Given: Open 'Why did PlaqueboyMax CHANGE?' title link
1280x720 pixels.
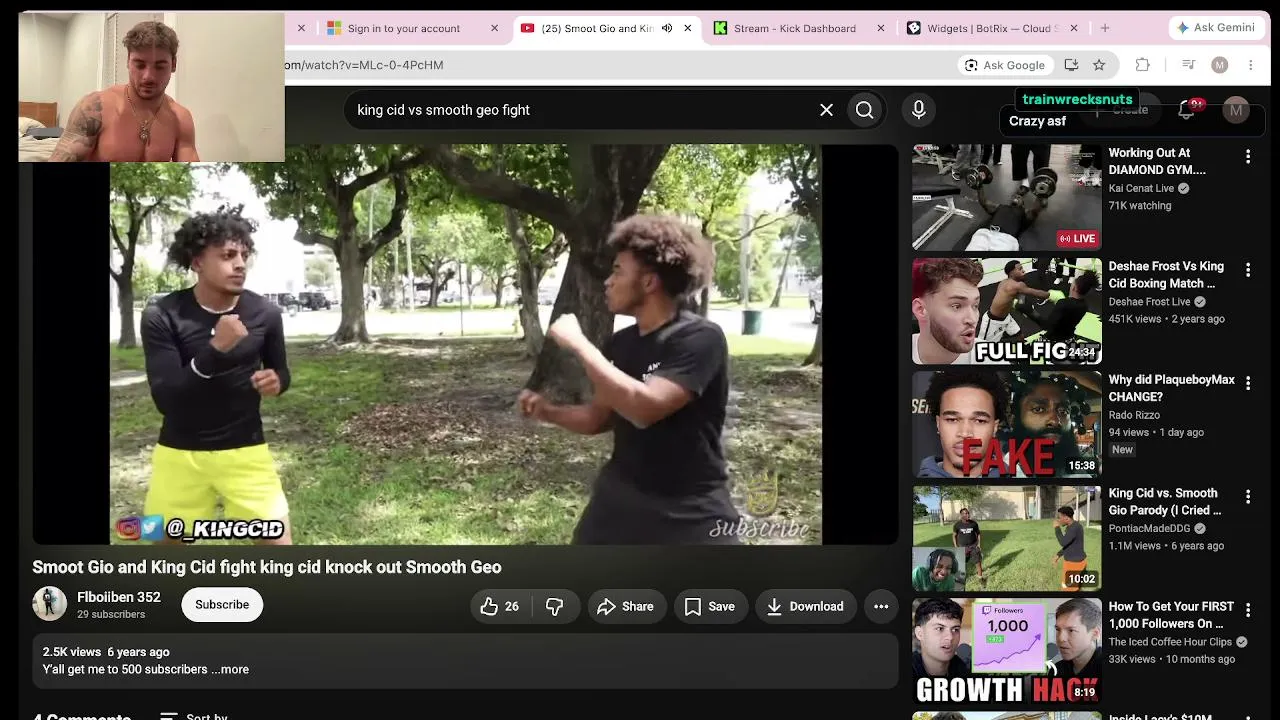Looking at the screenshot, I should [1171, 388].
